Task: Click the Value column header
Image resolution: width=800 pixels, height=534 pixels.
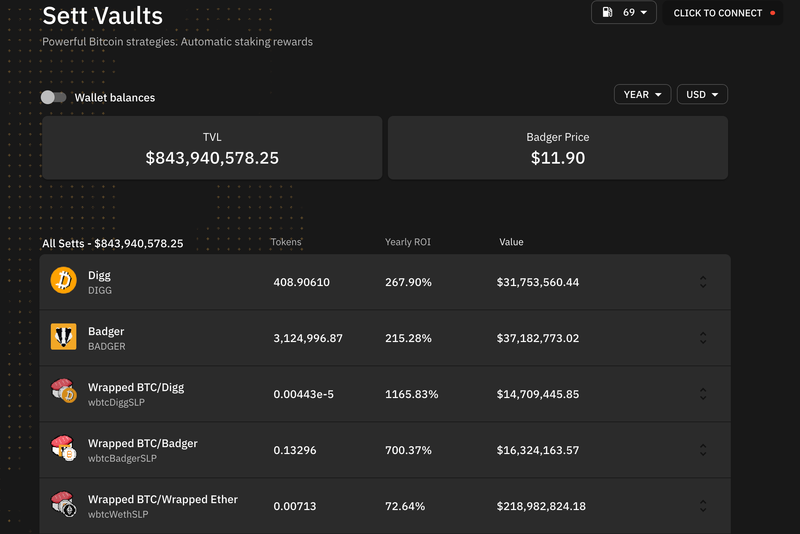Action: point(511,242)
